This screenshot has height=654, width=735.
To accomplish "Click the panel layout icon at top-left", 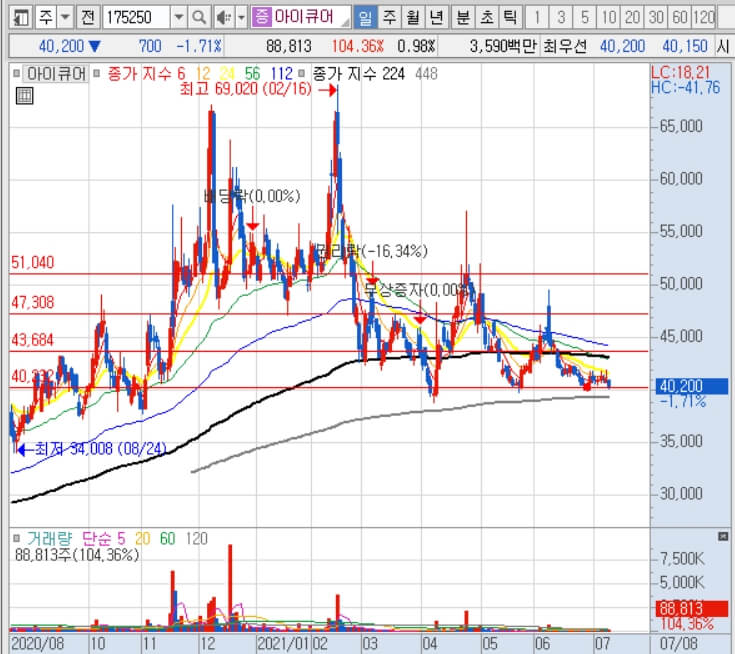I will click(x=21, y=18).
